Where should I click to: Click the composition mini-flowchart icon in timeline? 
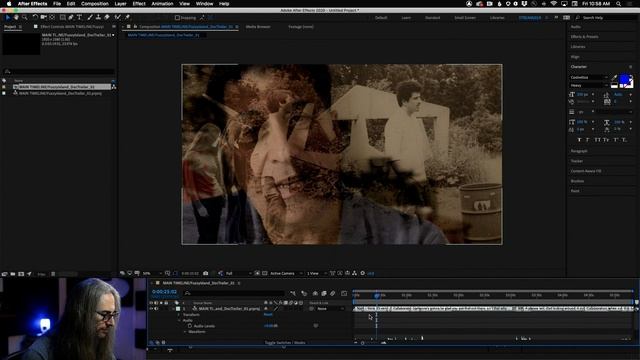point(293,293)
